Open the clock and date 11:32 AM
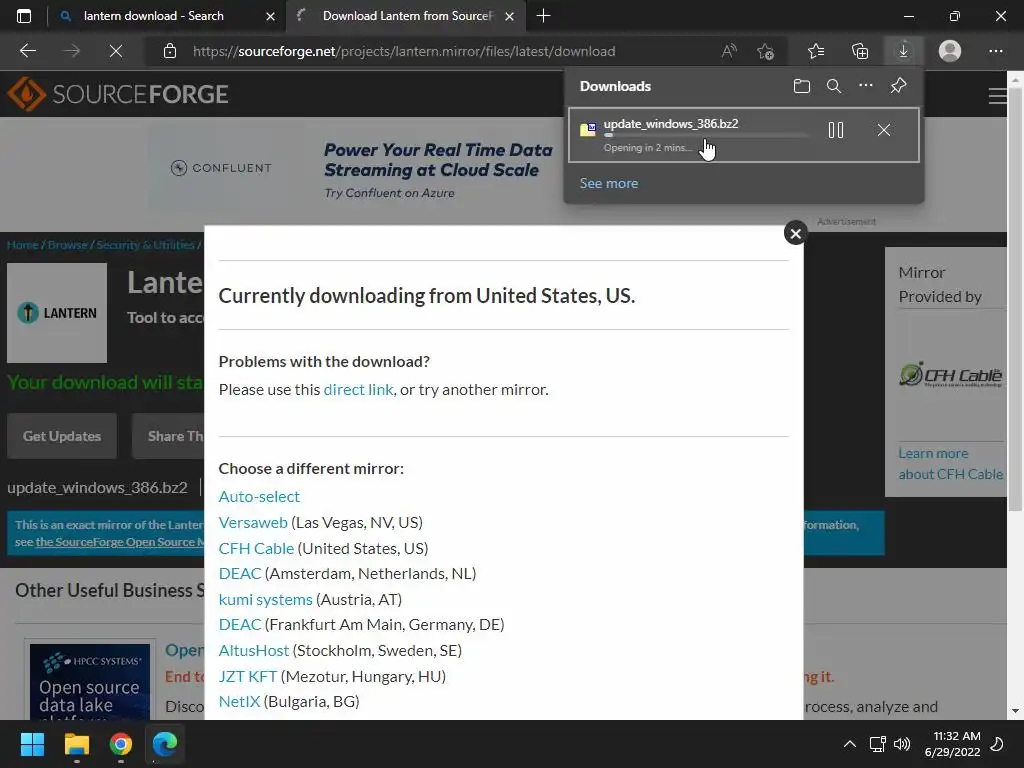This screenshot has height=768, width=1024. 953,744
